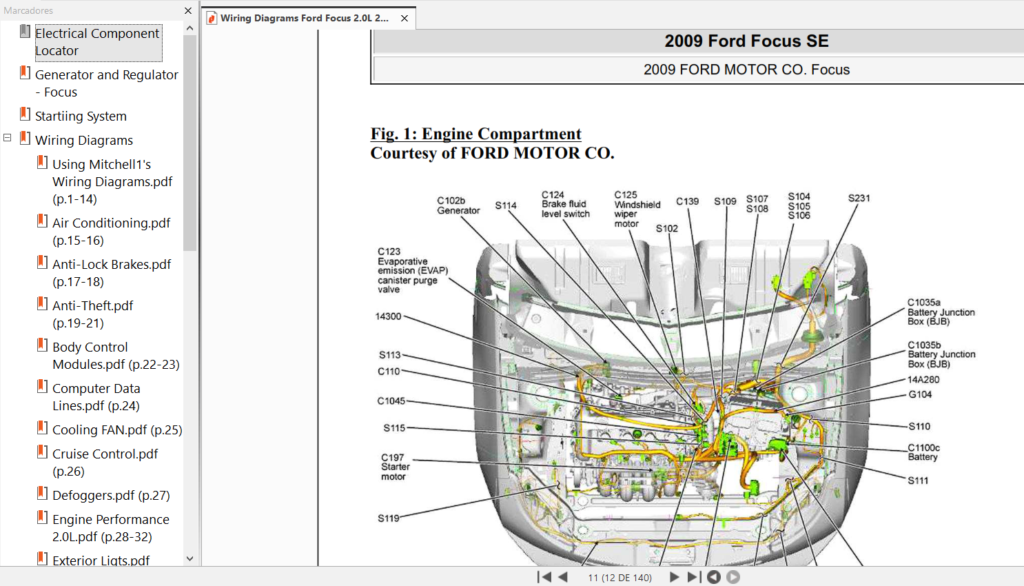Go to the next page
The width and height of the screenshot is (1024, 586).
674,577
